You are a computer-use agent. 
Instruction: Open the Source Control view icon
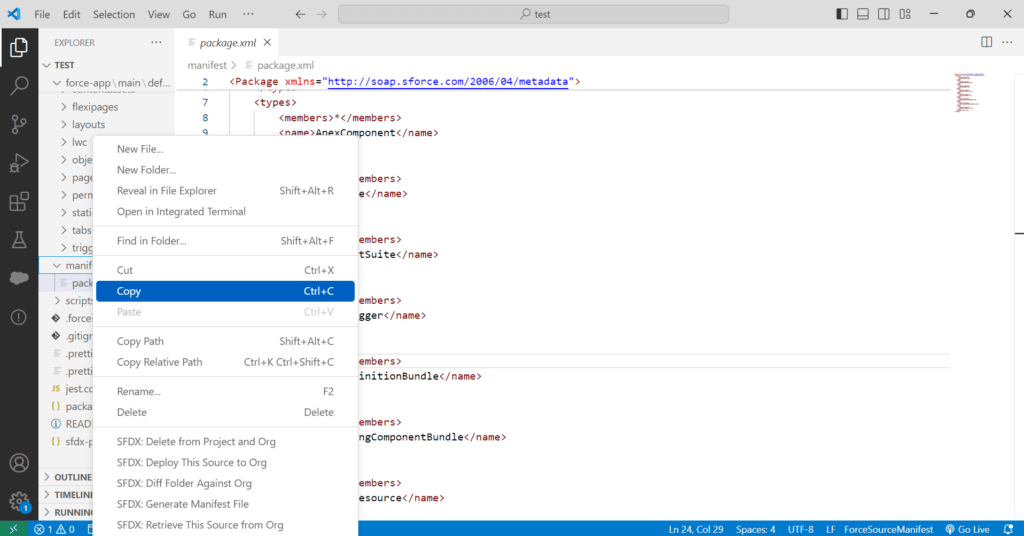(18, 125)
